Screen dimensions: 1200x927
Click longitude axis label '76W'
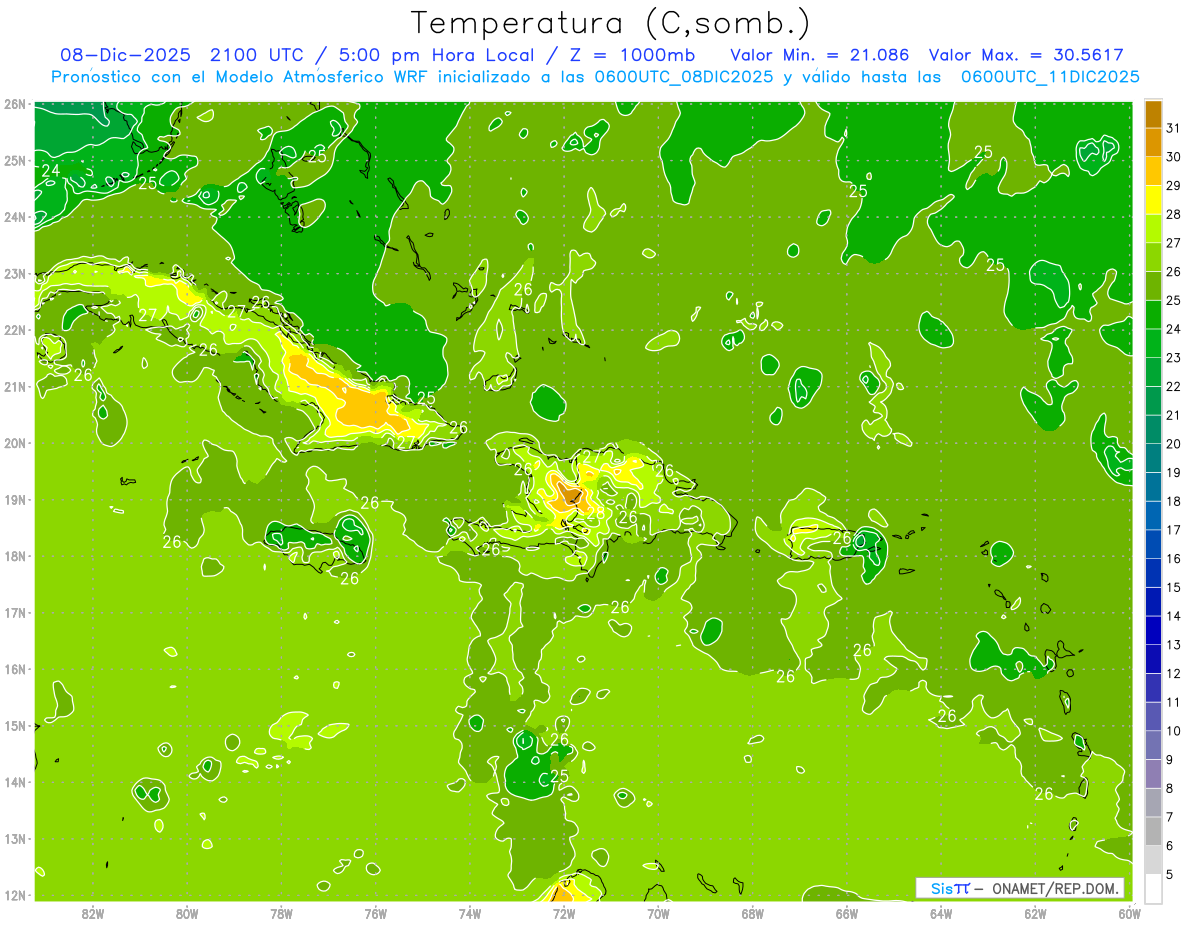pos(375,913)
